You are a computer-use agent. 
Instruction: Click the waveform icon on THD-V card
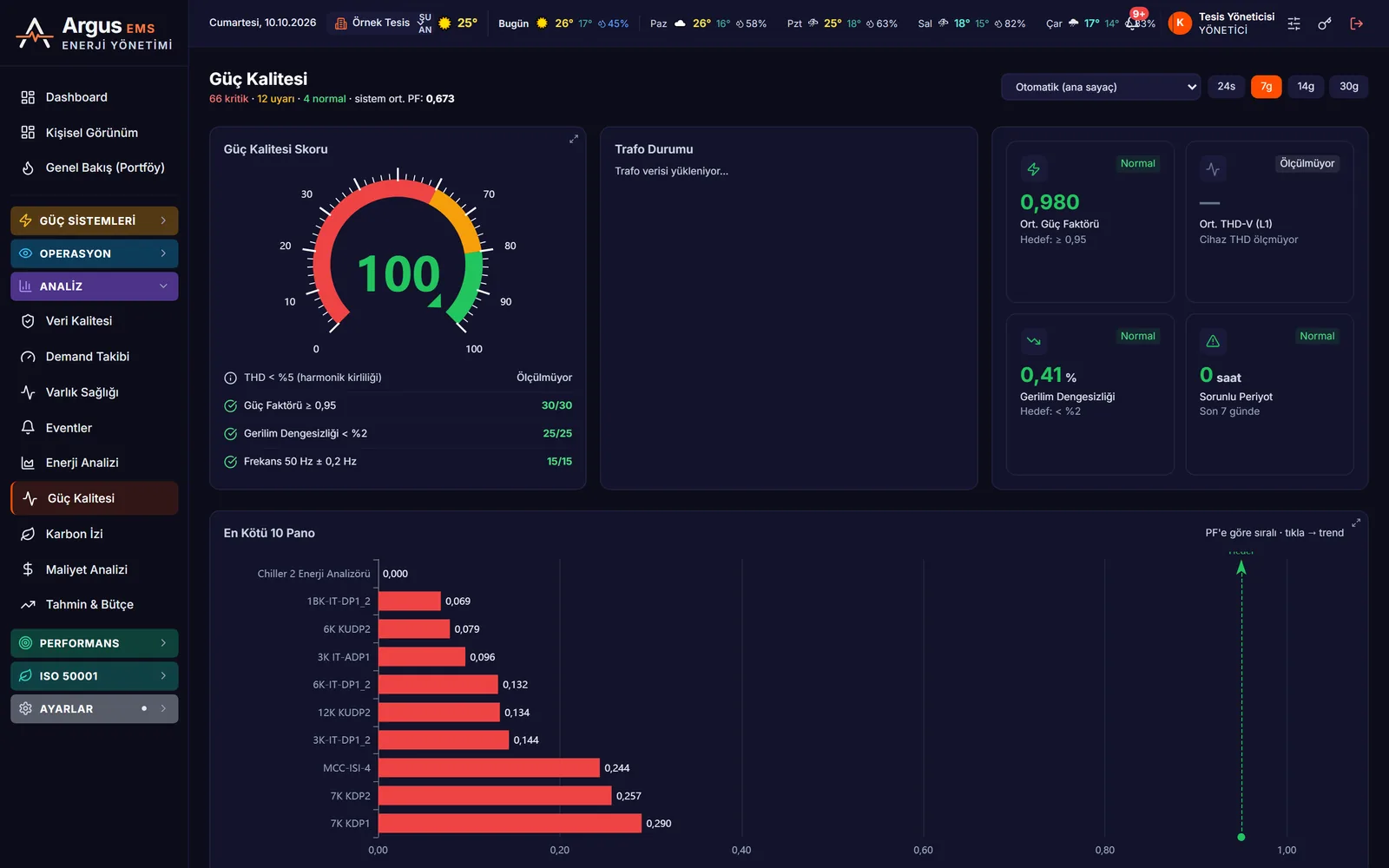(x=1213, y=169)
